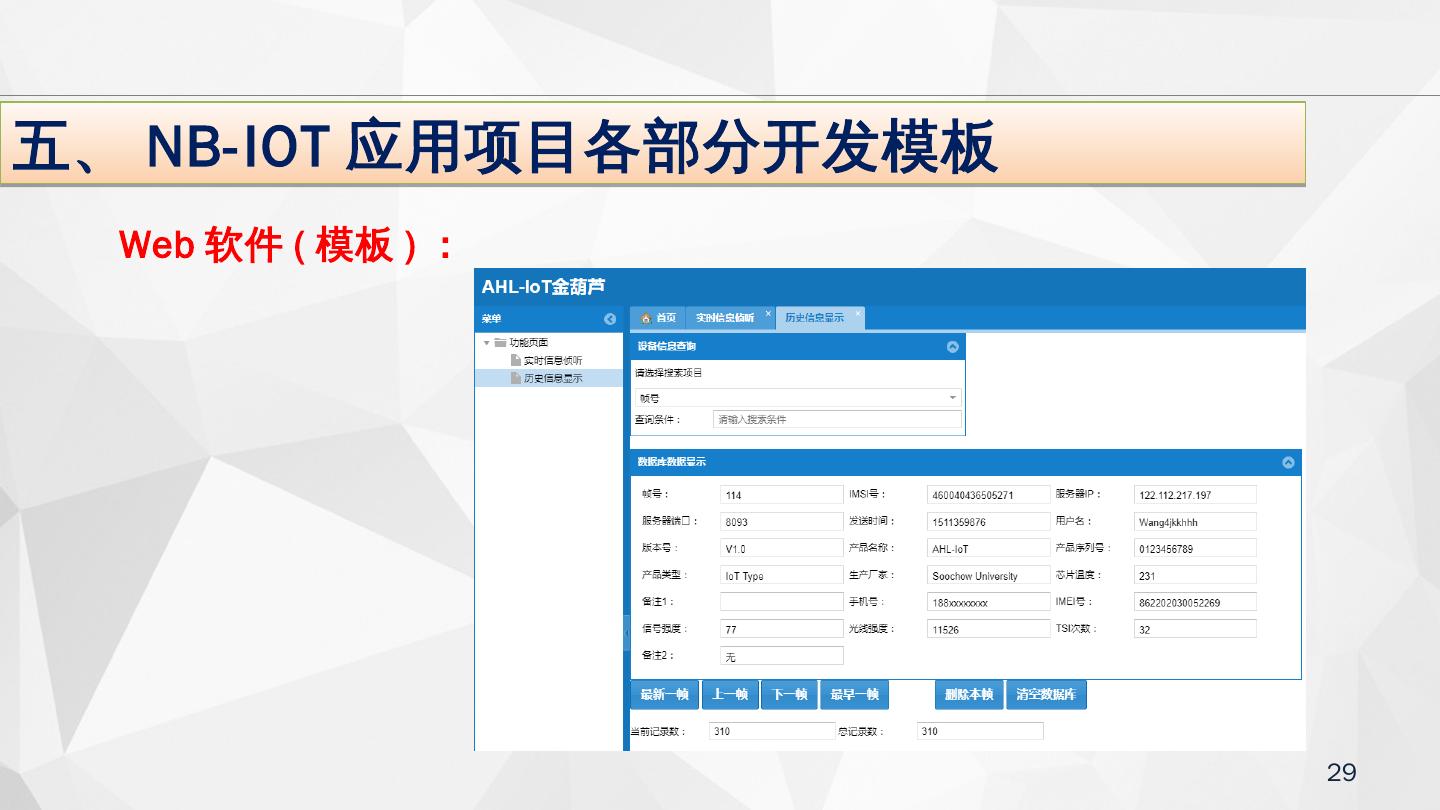This screenshot has height=810, width=1440.
Task: Click the 设备信息查询 panel title
Action: [x=667, y=347]
